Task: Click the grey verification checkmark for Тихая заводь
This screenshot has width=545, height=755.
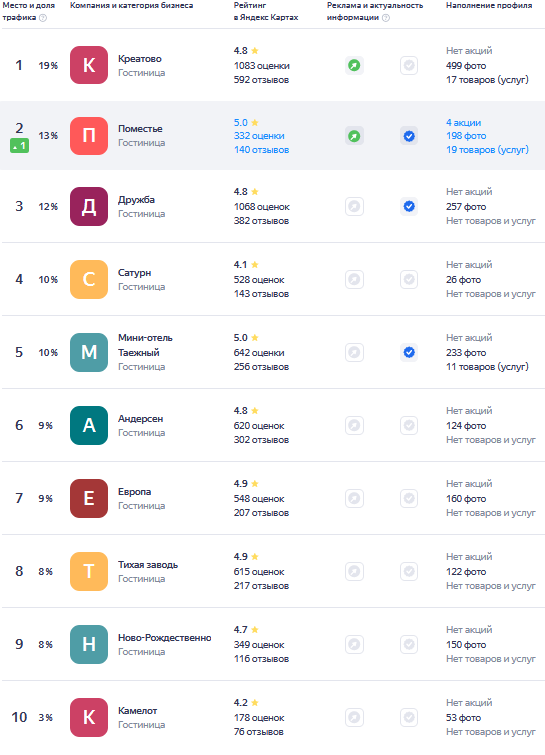Action: click(409, 571)
